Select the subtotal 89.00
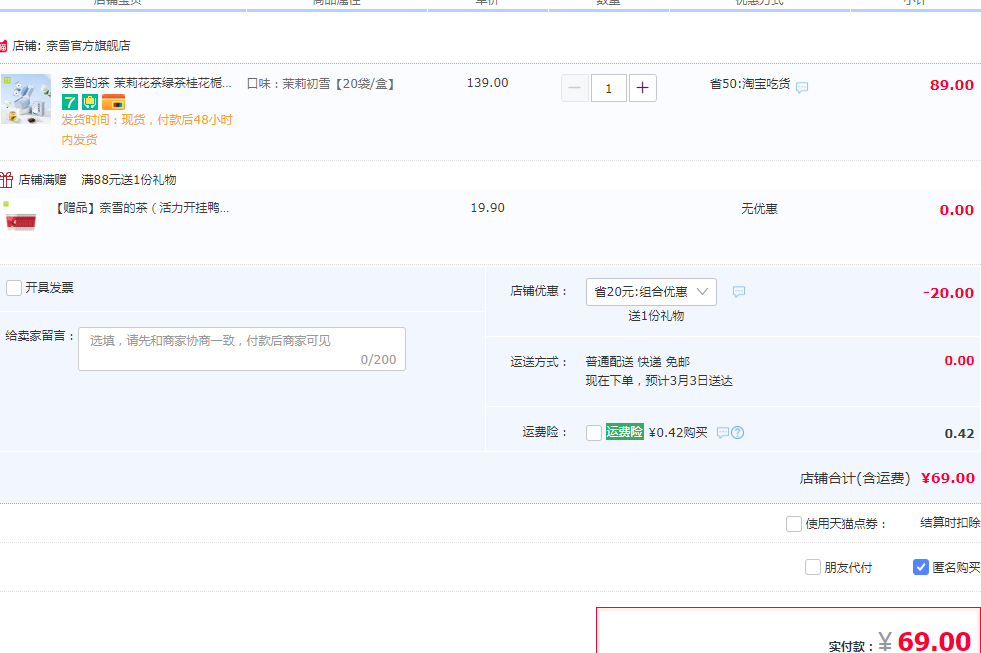The height and width of the screenshot is (653, 981). [x=952, y=85]
